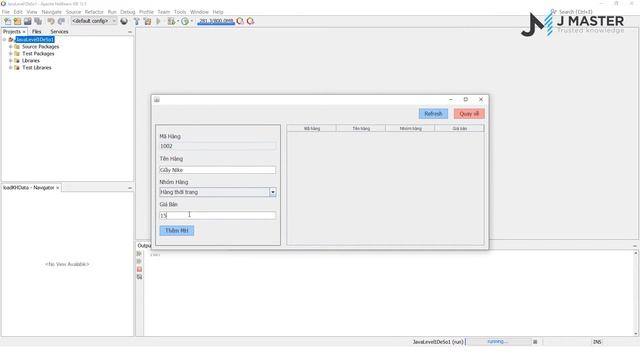Close the Projects tab
640x360 pixels.
(x=24, y=32)
